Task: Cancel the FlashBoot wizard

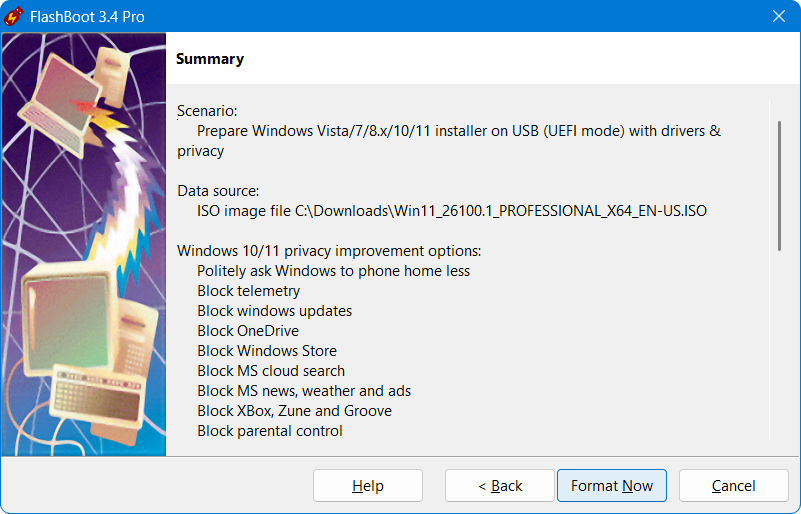Action: (x=733, y=486)
